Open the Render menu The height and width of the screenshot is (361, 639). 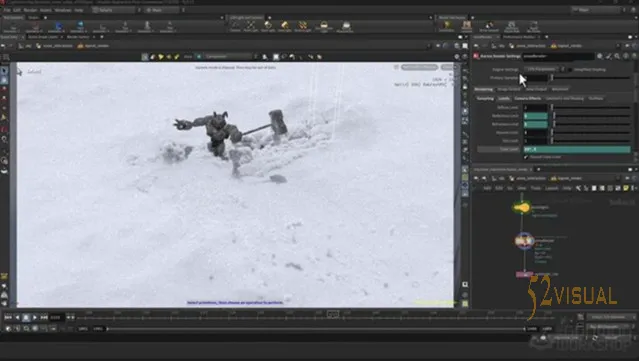30,10
